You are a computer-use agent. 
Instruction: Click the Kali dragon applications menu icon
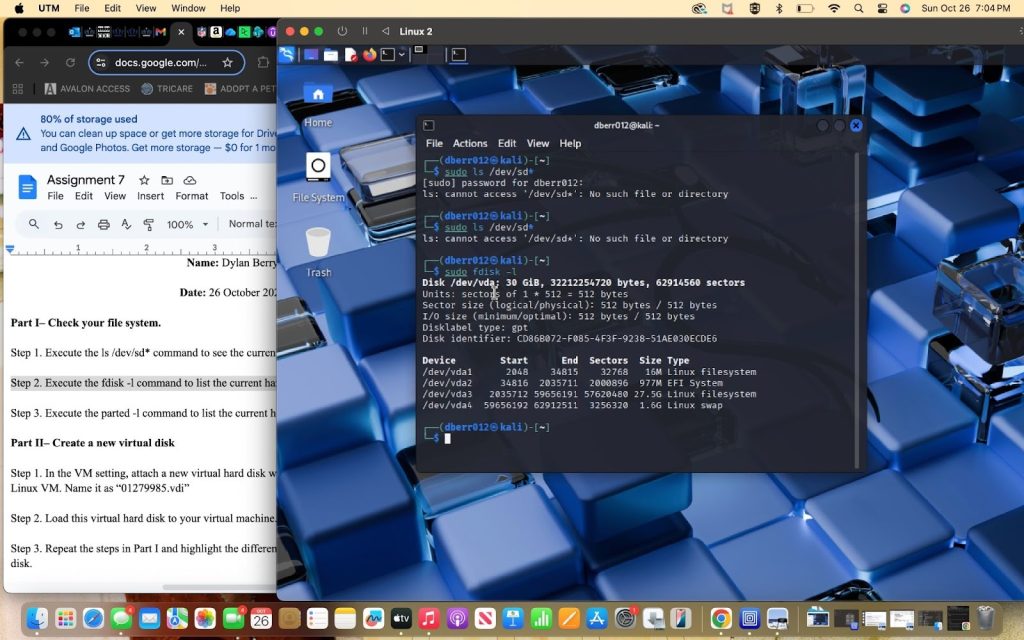288,55
